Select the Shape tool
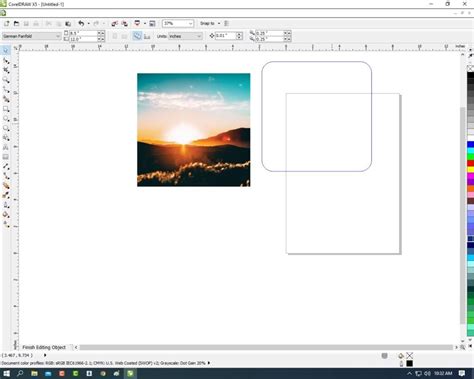The height and width of the screenshot is (379, 474). 6,60
